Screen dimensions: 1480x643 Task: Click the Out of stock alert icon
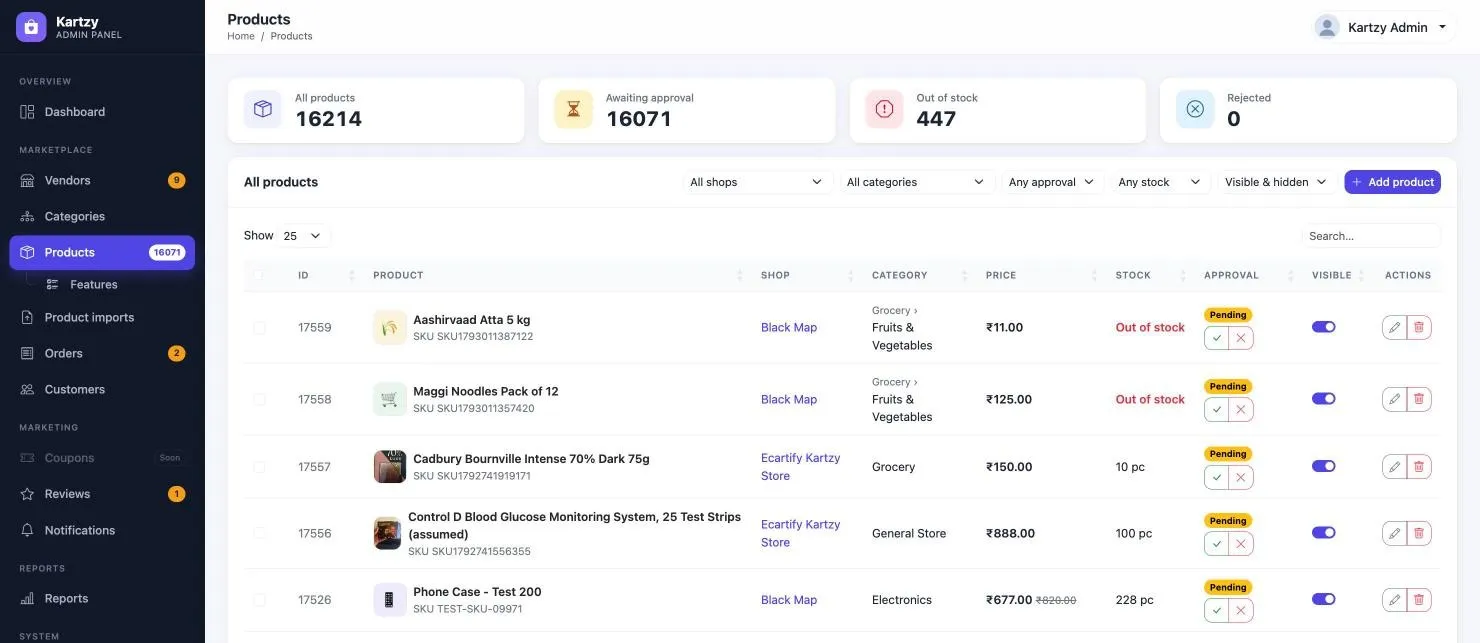click(x=884, y=109)
